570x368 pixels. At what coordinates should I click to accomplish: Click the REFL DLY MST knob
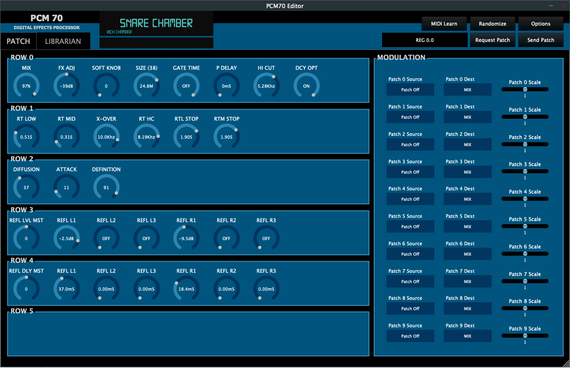point(26,289)
